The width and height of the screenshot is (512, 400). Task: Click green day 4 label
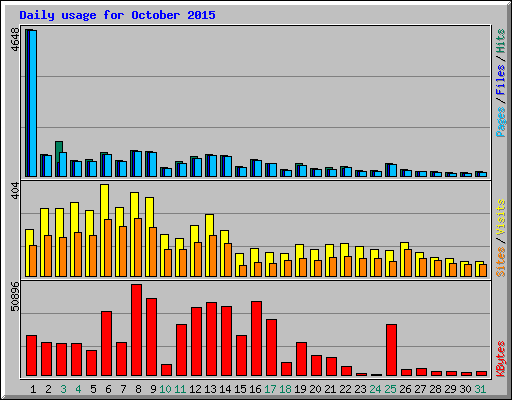[x=78, y=389]
